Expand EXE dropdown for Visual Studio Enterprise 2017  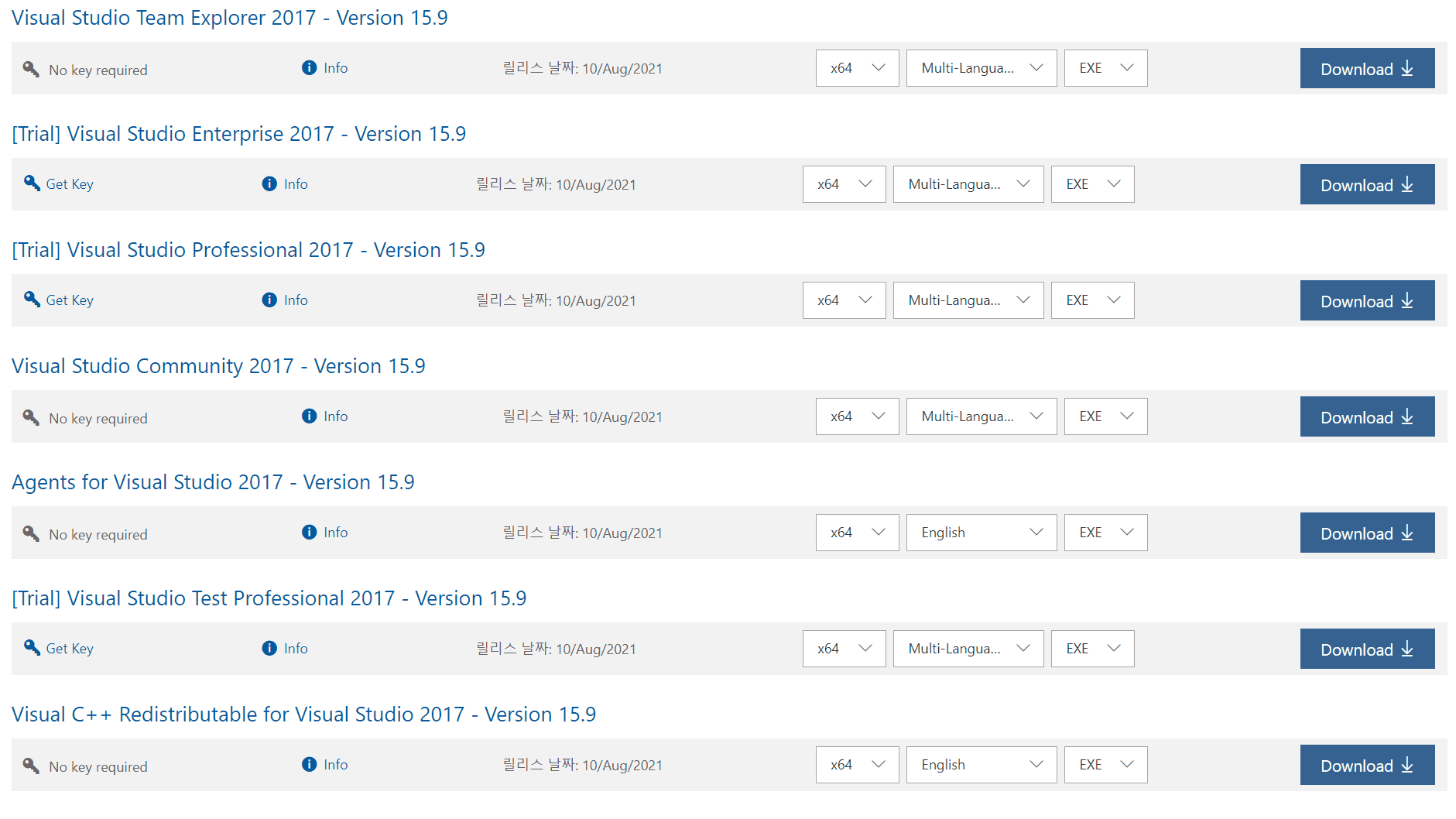coord(1092,184)
